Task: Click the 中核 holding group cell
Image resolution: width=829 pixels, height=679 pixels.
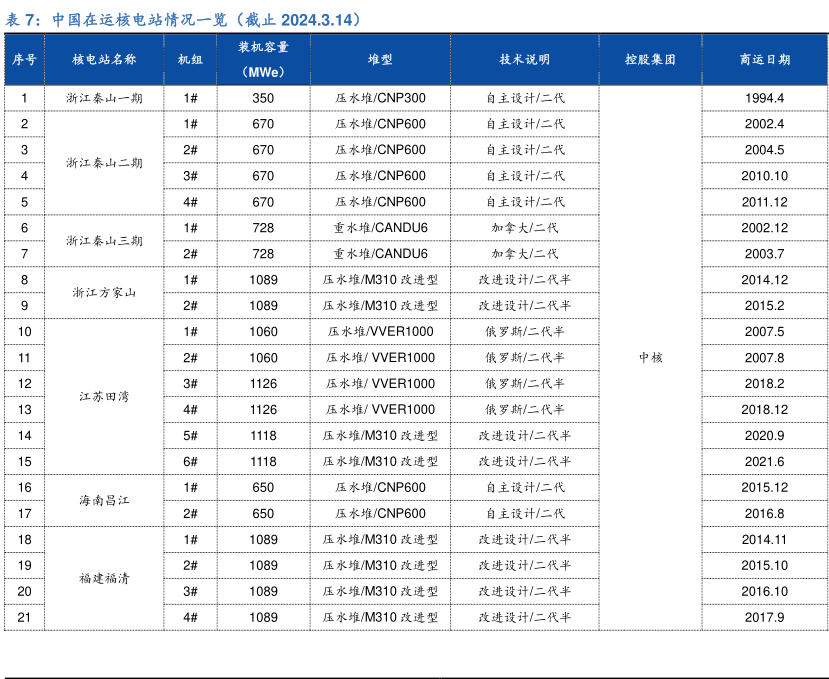Action: point(650,358)
